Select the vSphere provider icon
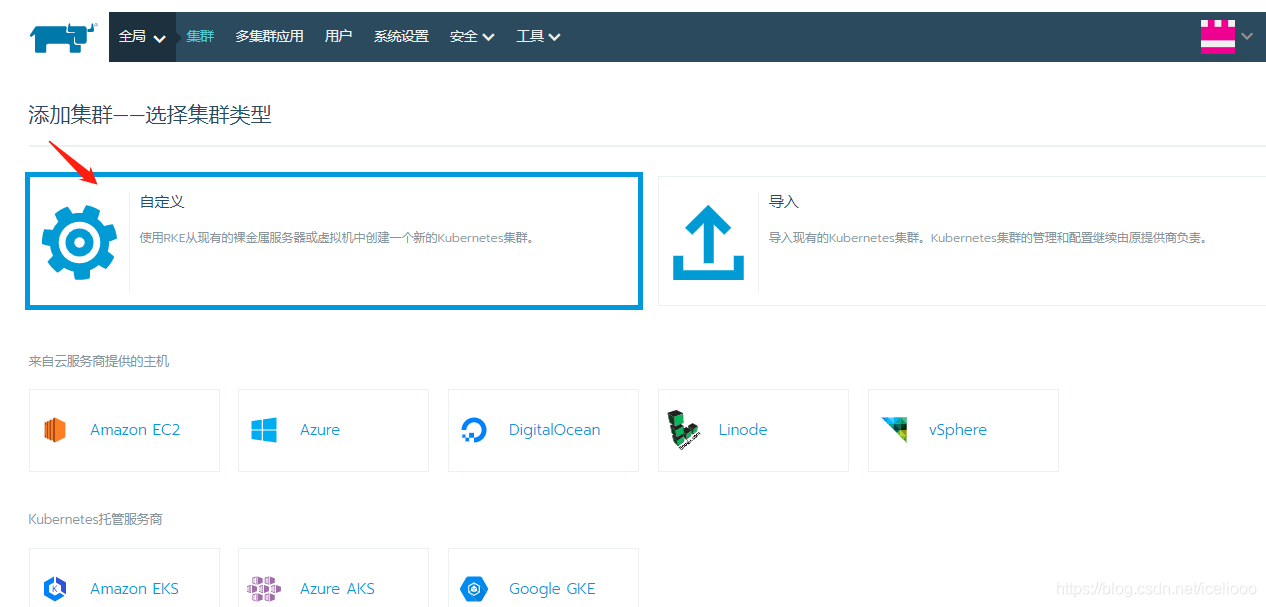 tap(894, 429)
